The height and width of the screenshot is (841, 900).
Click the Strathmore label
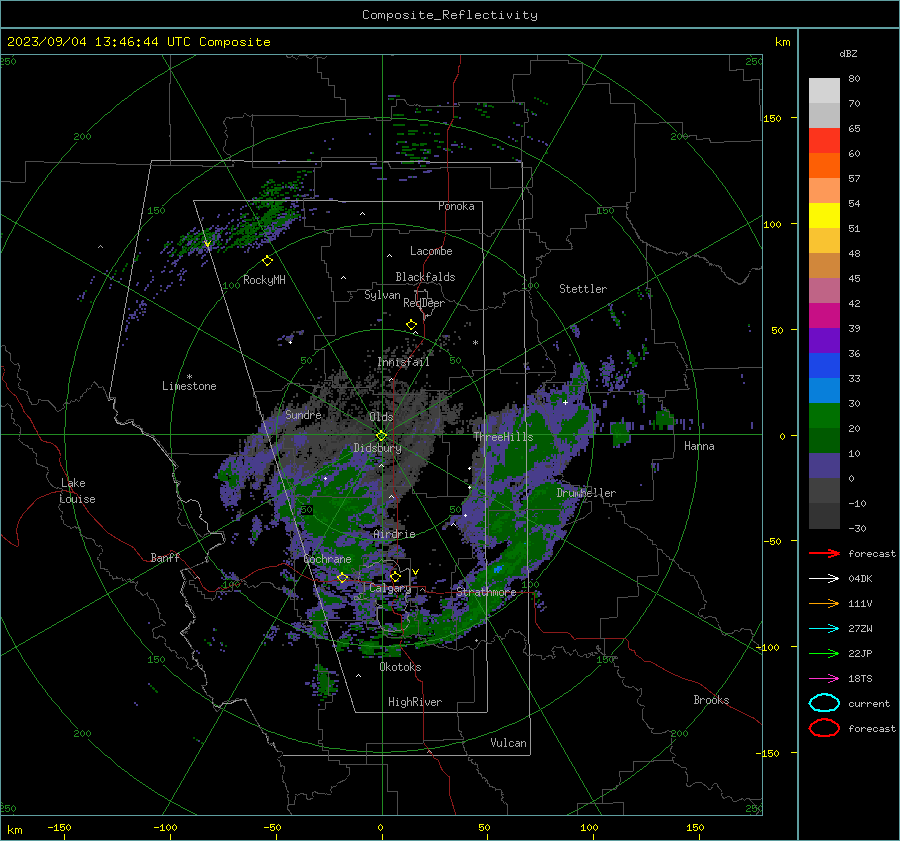click(x=486, y=592)
